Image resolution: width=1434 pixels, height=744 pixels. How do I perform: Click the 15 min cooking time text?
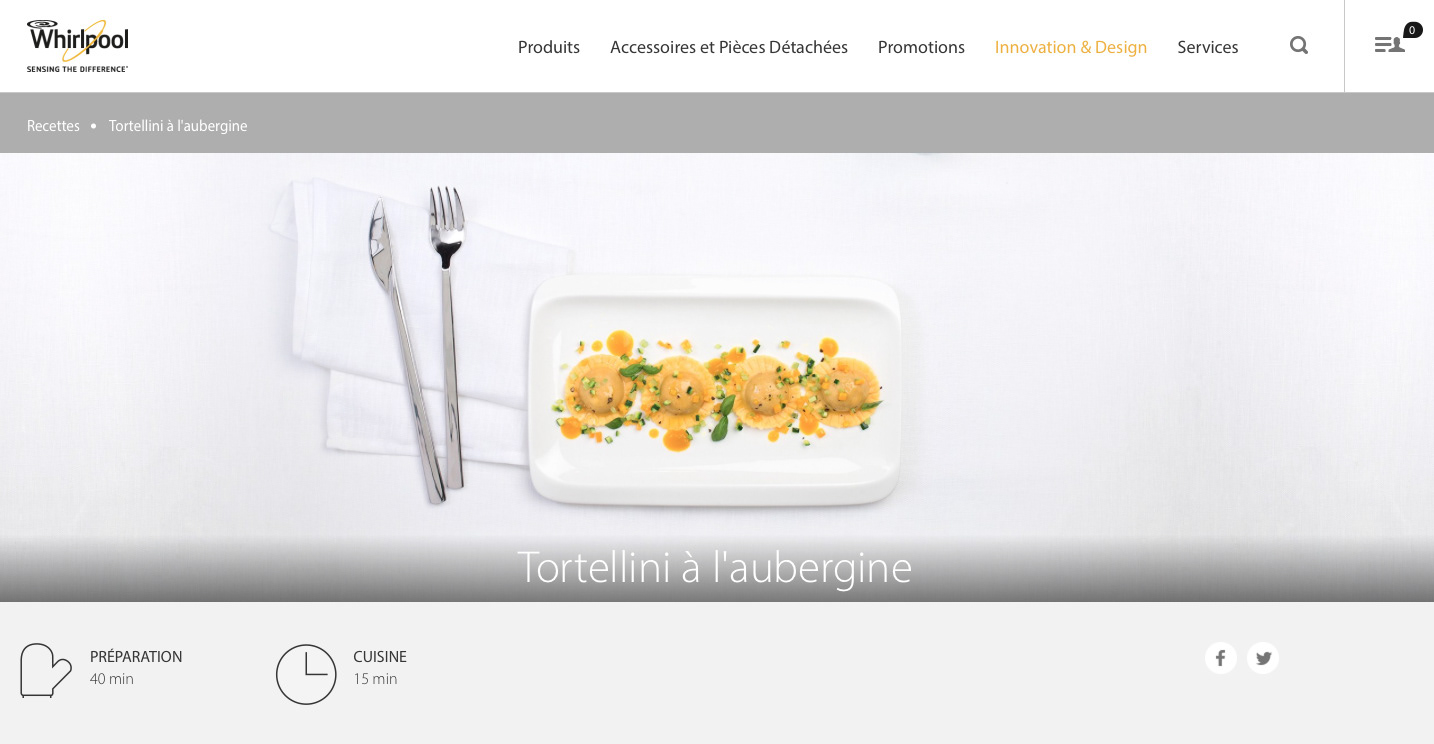click(375, 679)
